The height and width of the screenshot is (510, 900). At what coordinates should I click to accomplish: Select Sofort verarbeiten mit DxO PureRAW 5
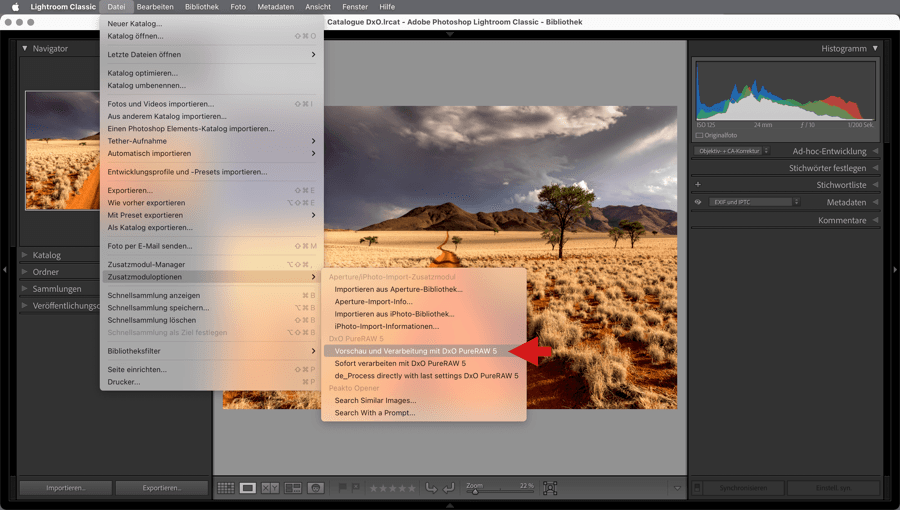pos(424,363)
